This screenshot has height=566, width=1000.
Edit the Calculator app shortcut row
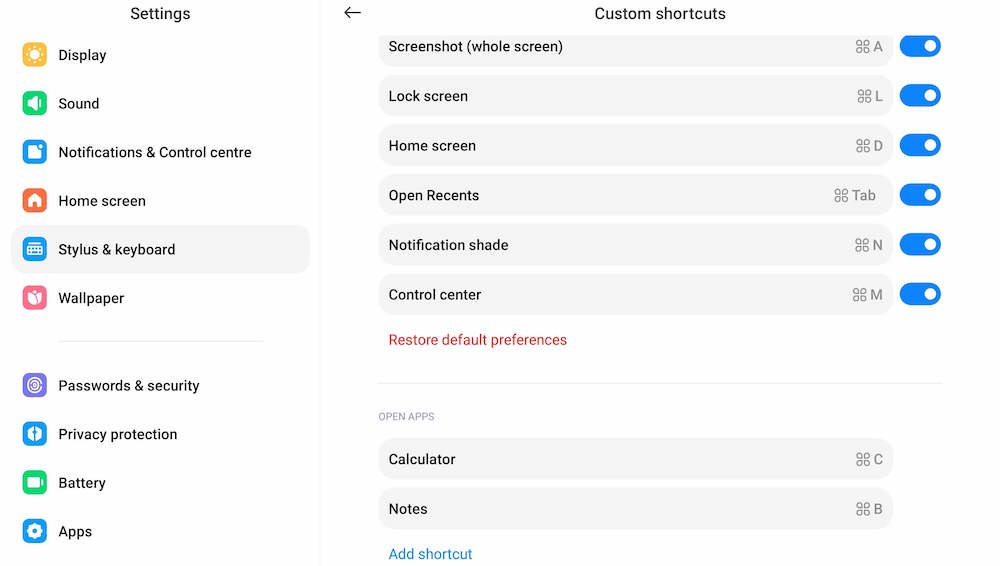point(635,459)
